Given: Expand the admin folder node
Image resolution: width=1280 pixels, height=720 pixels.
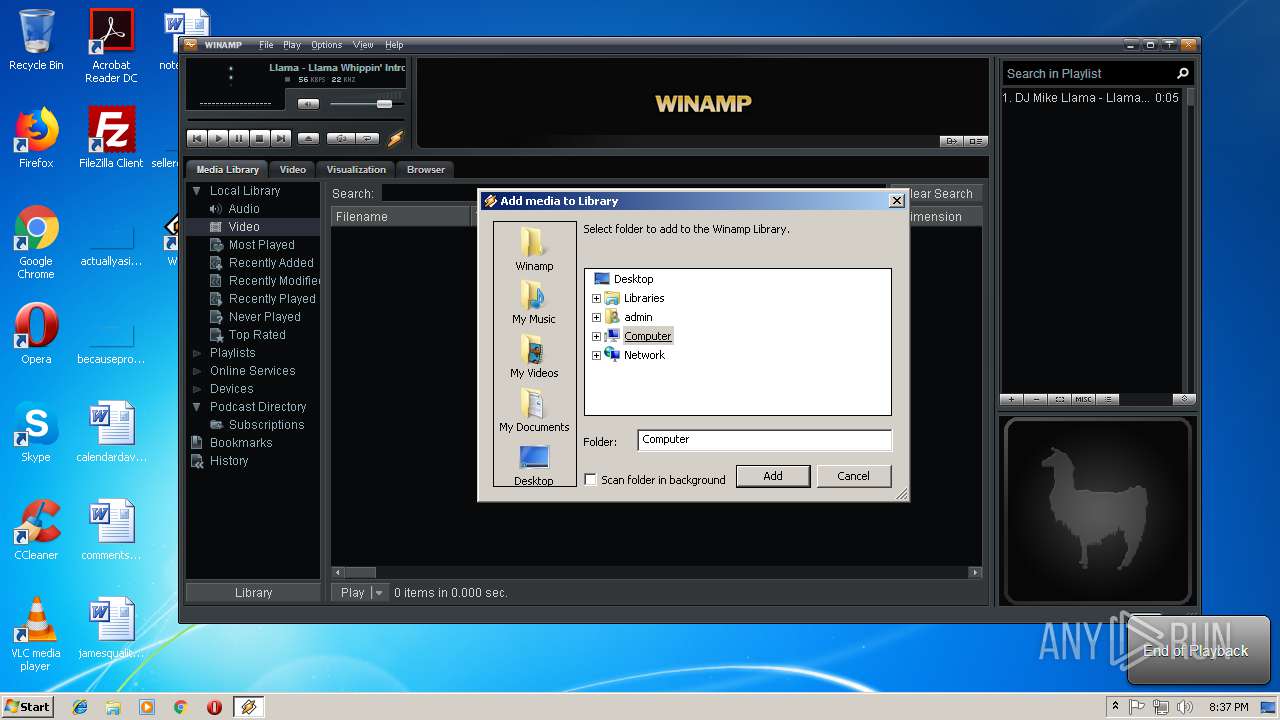Looking at the screenshot, I should (597, 317).
